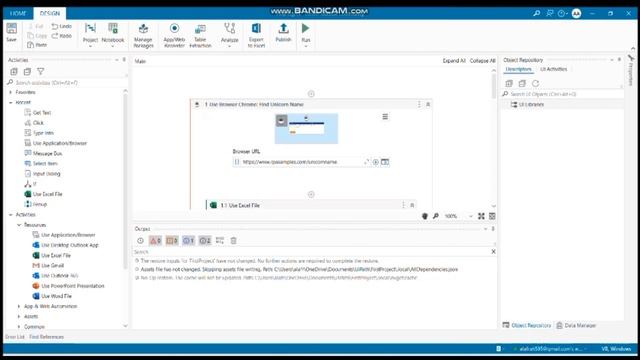Open hamburger menu in Use Browser card
The width and height of the screenshot is (640, 360).
point(385,117)
